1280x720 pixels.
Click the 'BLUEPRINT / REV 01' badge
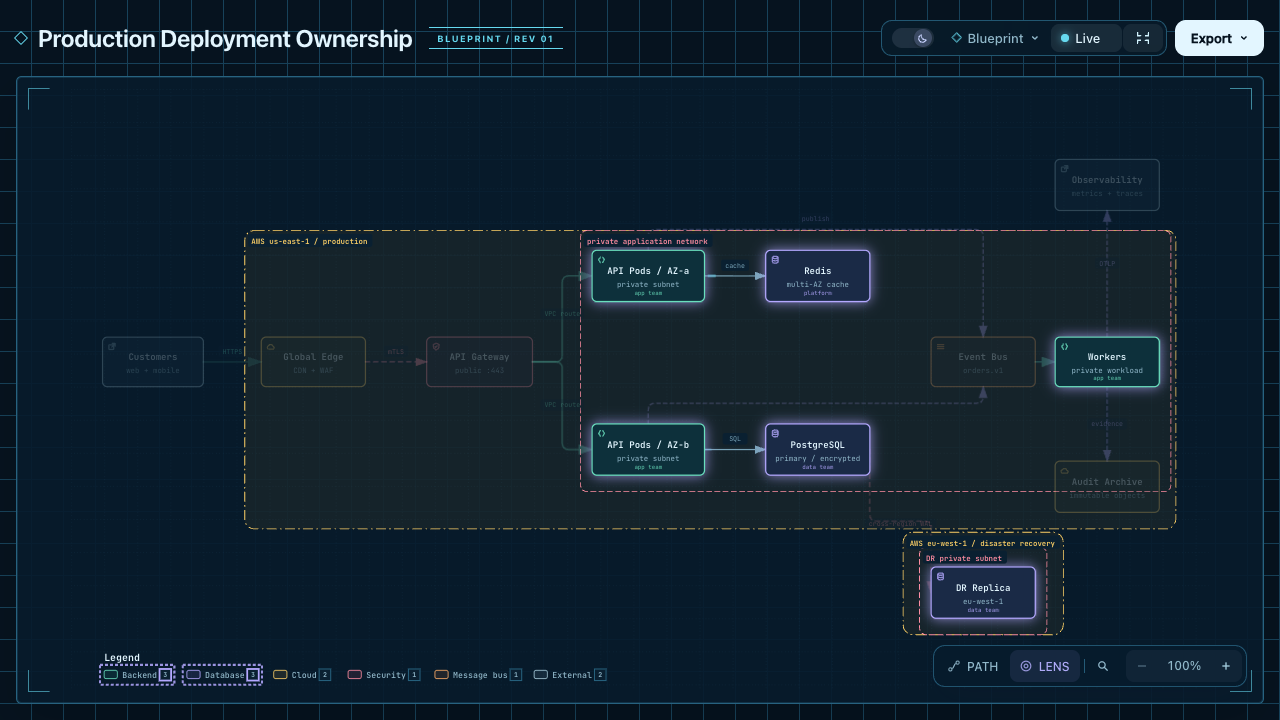(x=495, y=39)
